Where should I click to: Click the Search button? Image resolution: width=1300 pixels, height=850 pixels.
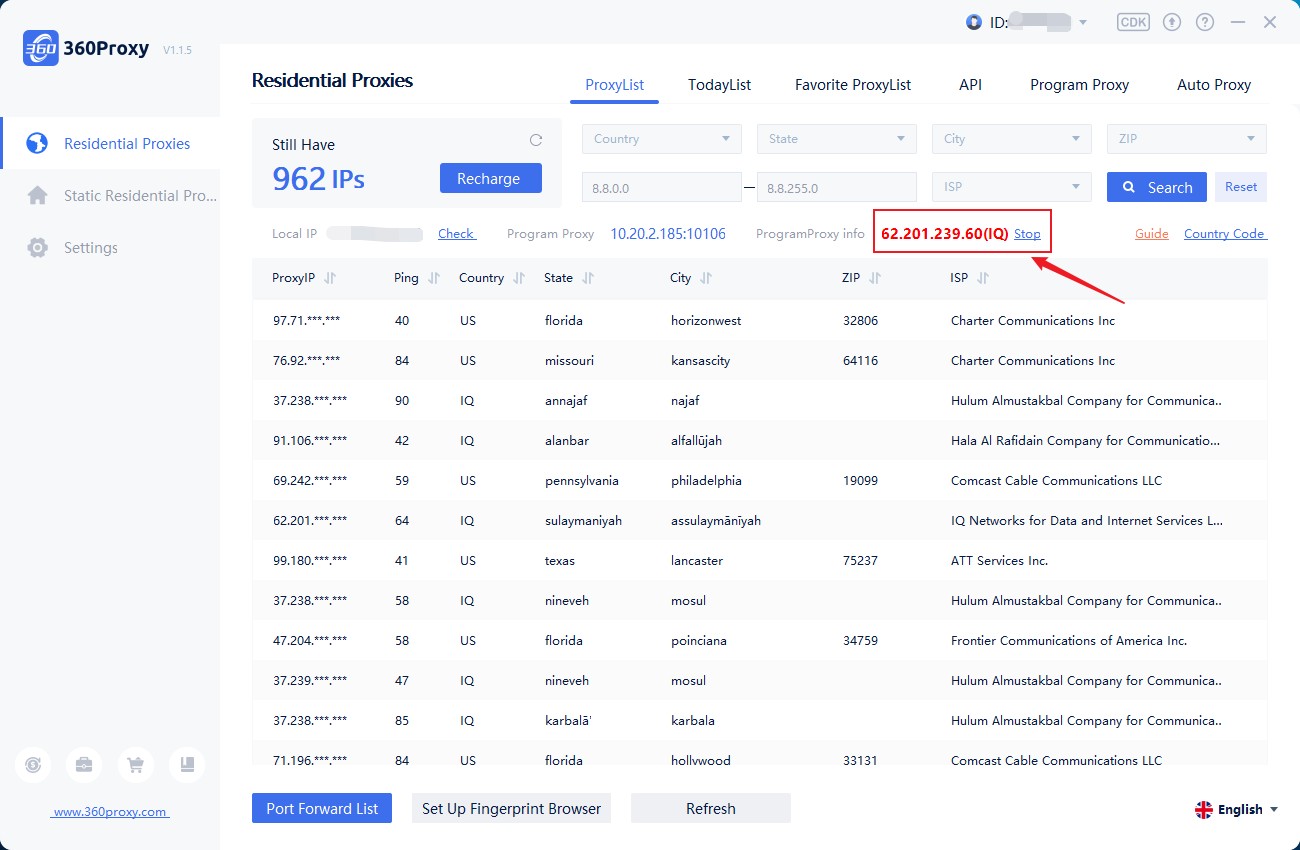click(x=1157, y=187)
